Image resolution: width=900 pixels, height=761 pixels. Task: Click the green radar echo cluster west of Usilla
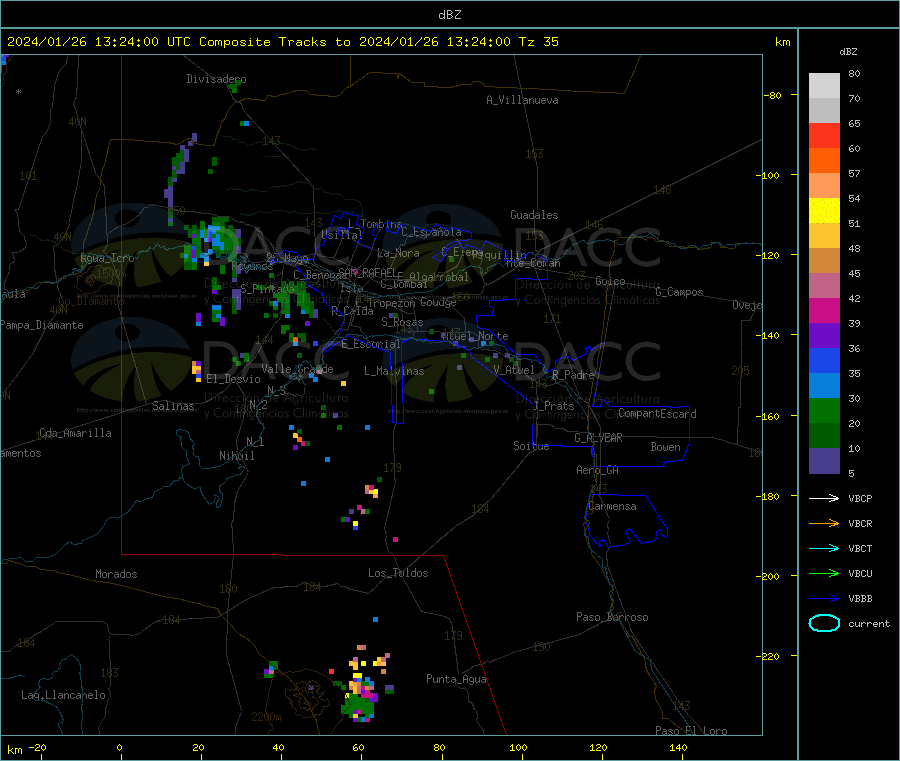211,243
